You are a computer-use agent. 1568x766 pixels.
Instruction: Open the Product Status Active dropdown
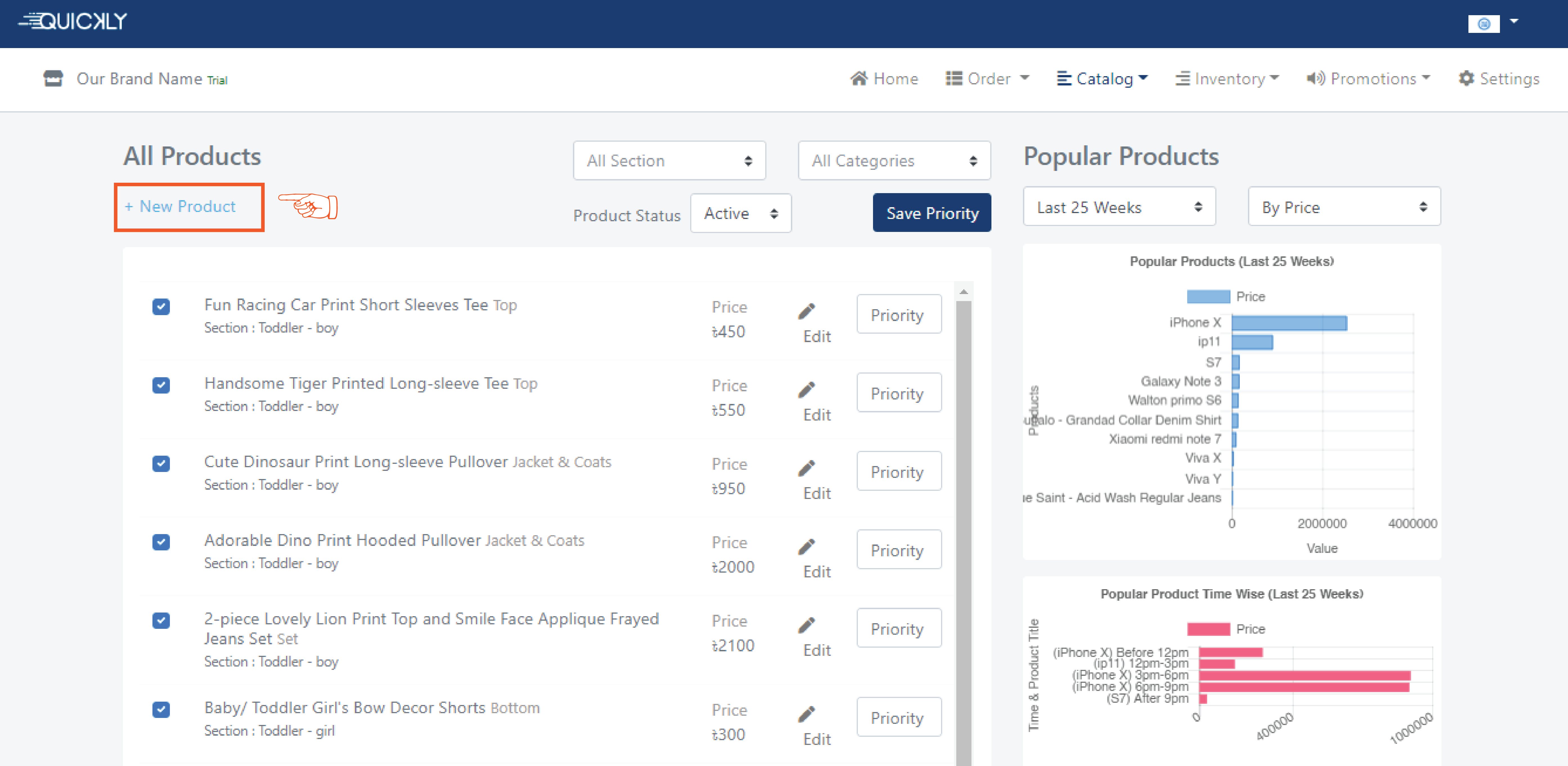(740, 214)
